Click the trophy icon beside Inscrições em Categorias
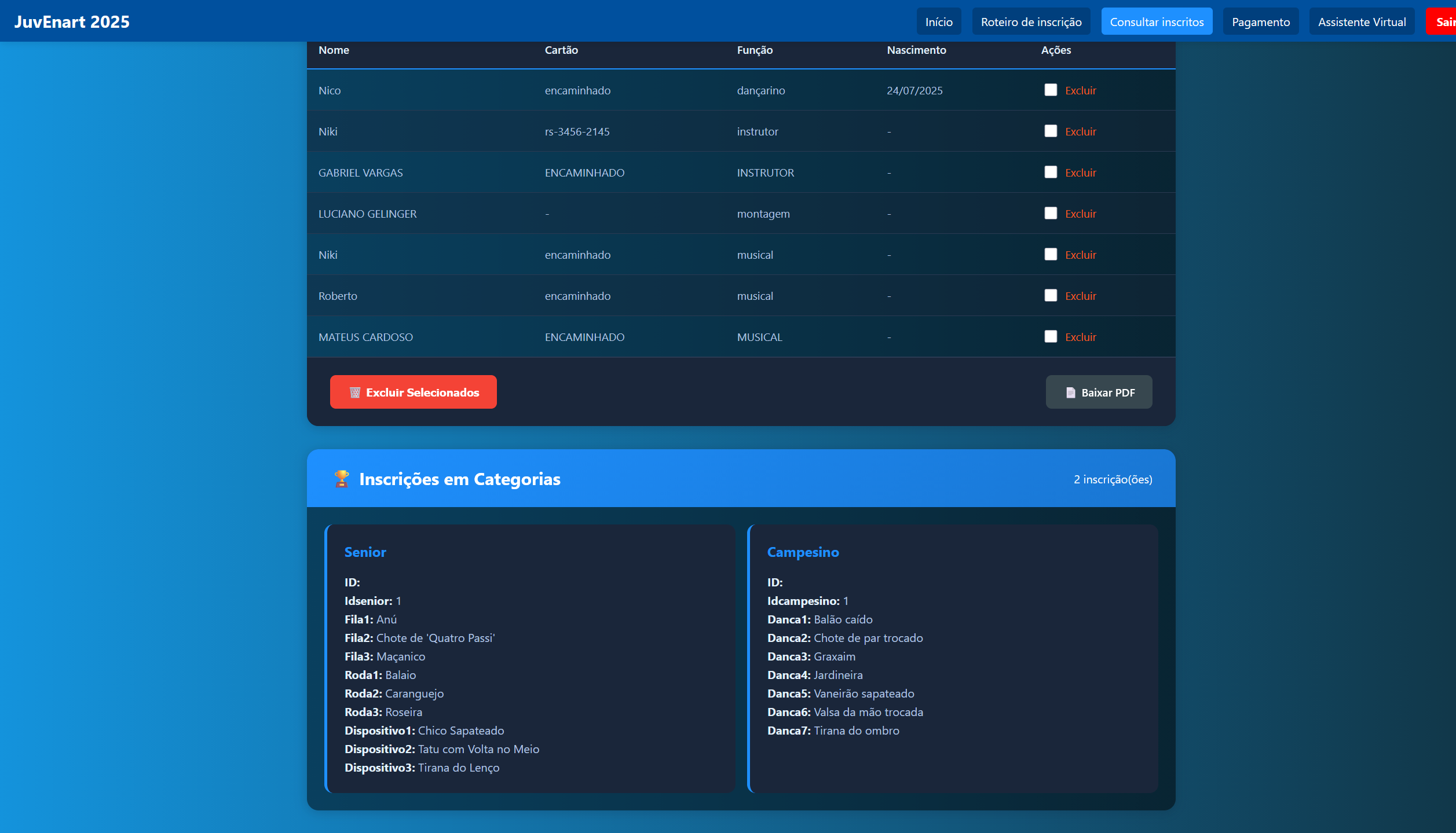This screenshot has width=1456, height=833. (x=342, y=479)
